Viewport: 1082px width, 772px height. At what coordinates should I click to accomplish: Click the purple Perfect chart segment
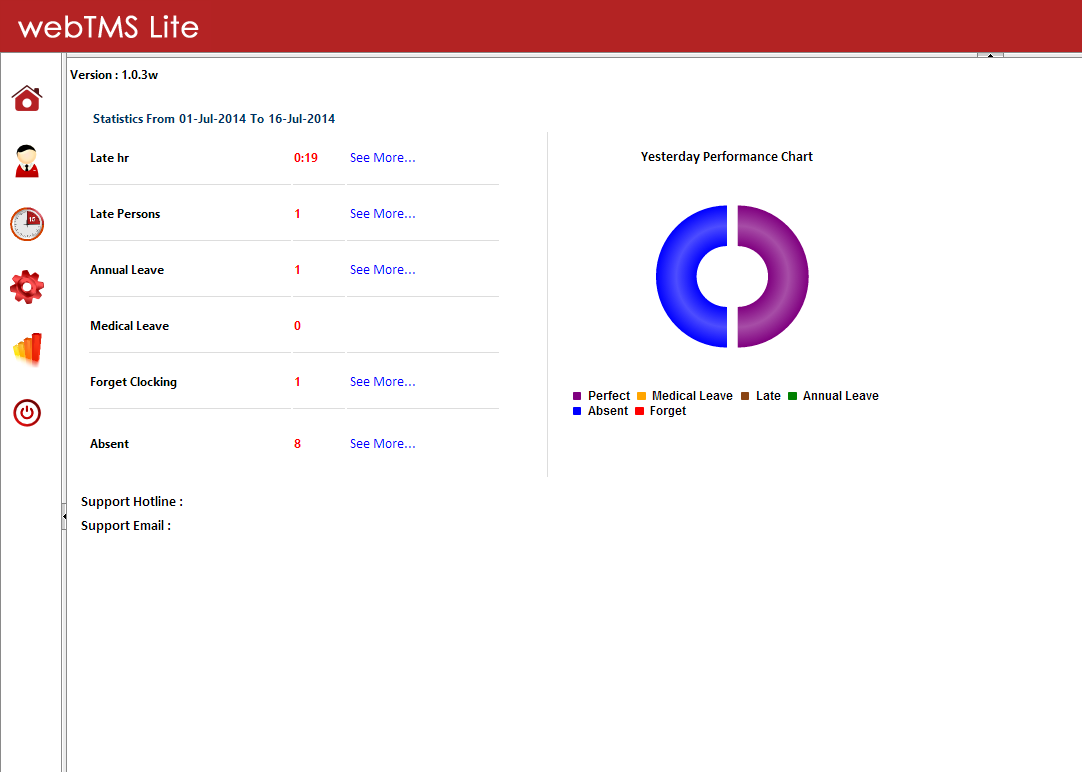pos(788,276)
